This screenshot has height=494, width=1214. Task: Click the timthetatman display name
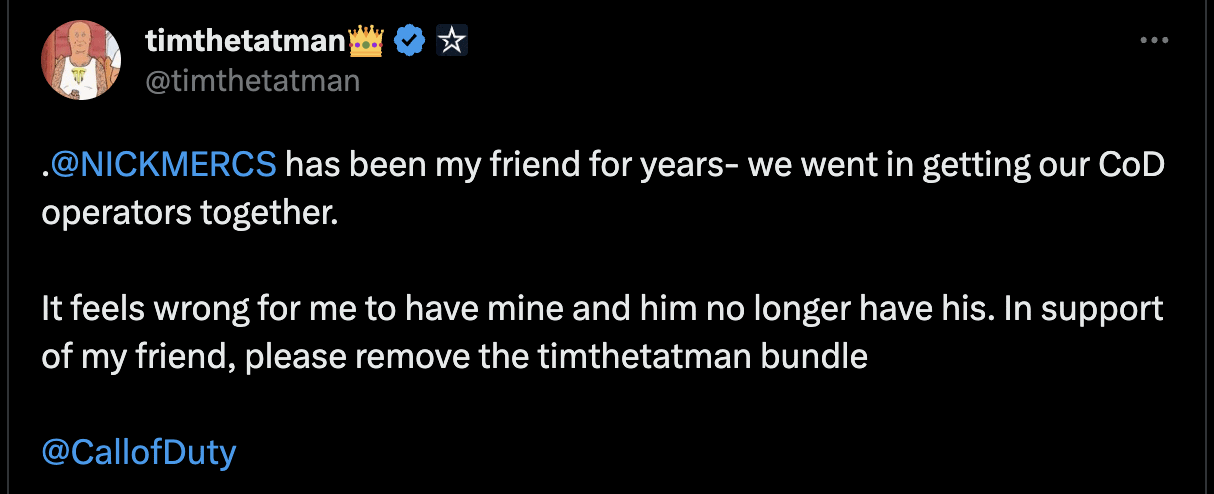tap(246, 40)
